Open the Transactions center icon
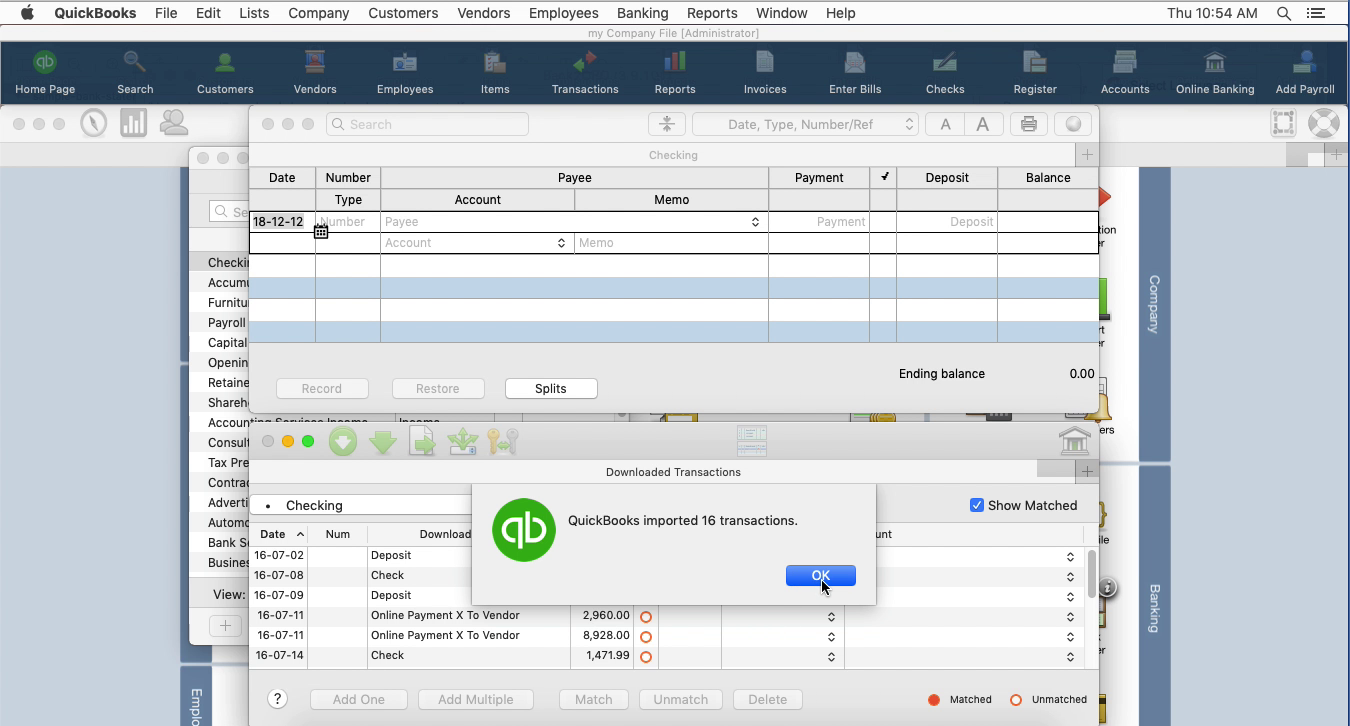The width and height of the screenshot is (1350, 726). (x=585, y=72)
